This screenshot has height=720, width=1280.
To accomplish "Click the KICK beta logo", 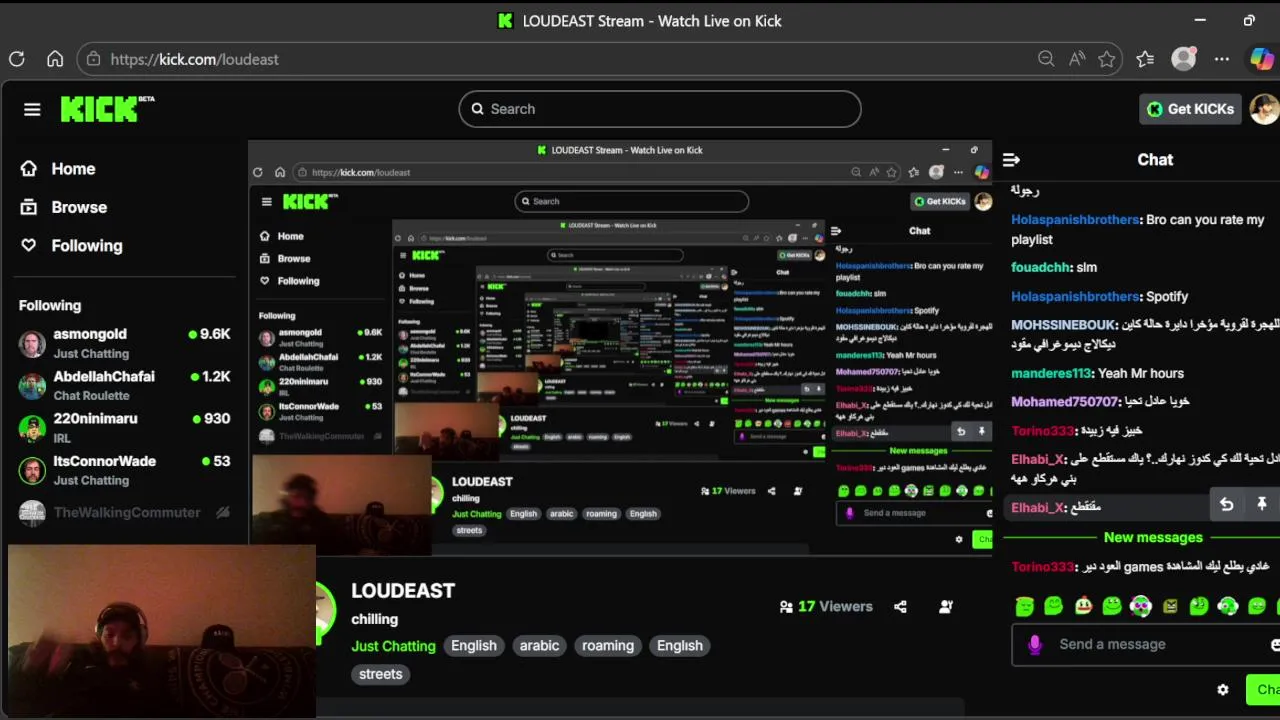I will (x=107, y=109).
